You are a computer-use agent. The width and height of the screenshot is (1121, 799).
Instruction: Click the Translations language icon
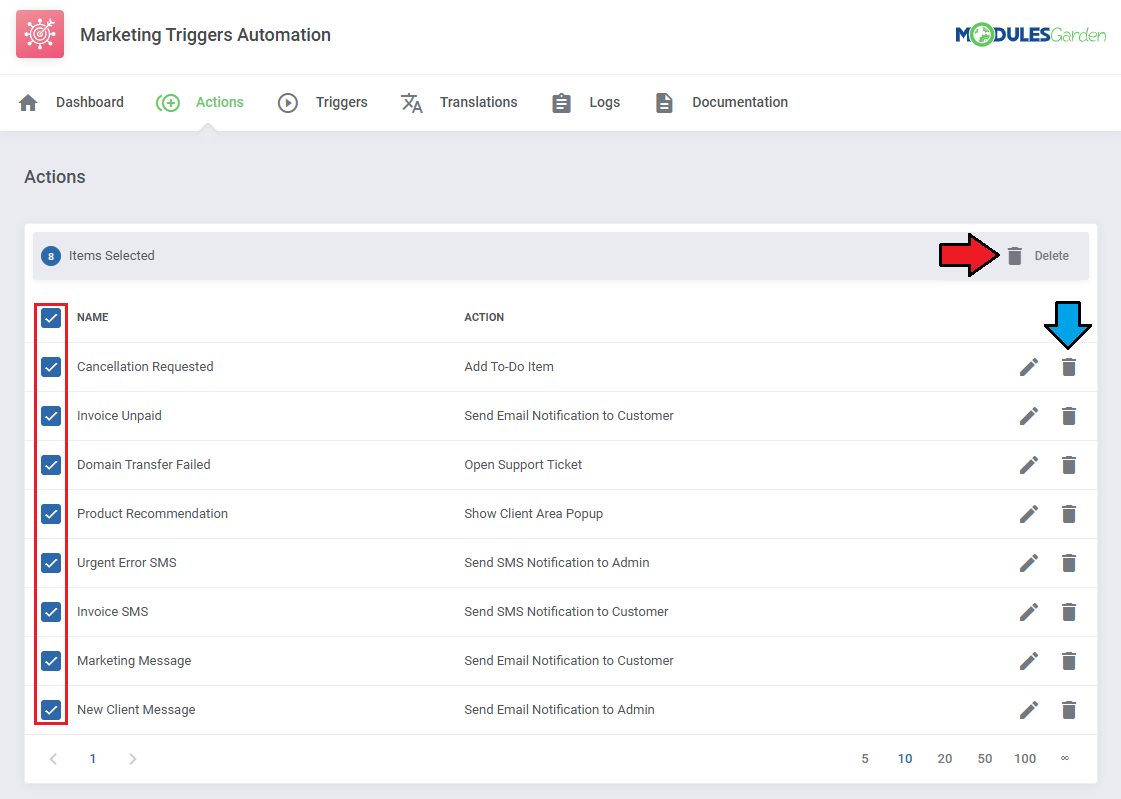point(412,103)
